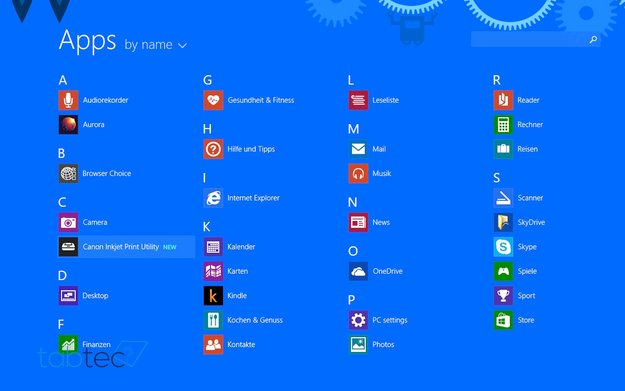Open the Finanzen chart icon
Image resolution: width=625 pixels, height=391 pixels.
coord(68,344)
